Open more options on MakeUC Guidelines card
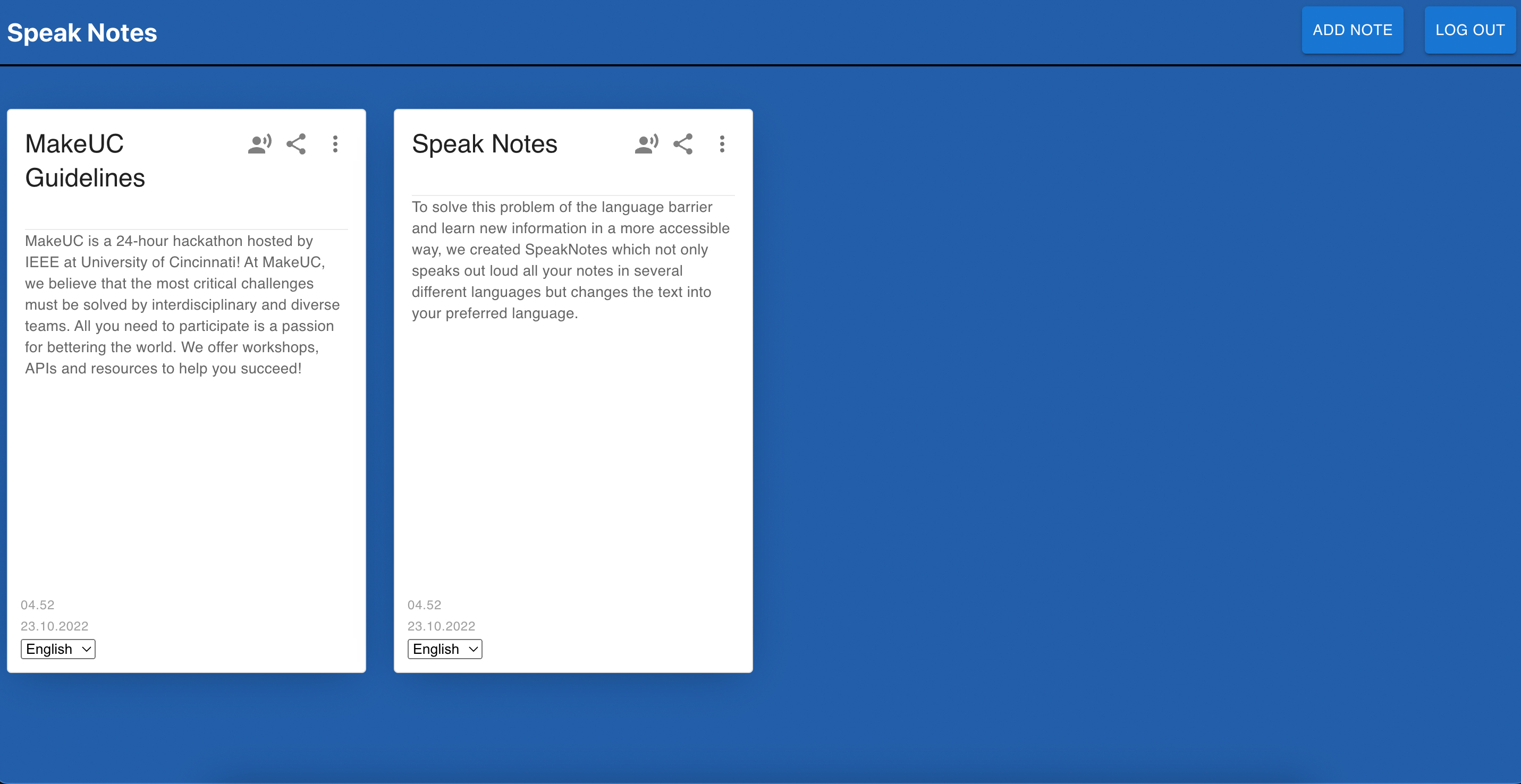1521x784 pixels. point(335,144)
